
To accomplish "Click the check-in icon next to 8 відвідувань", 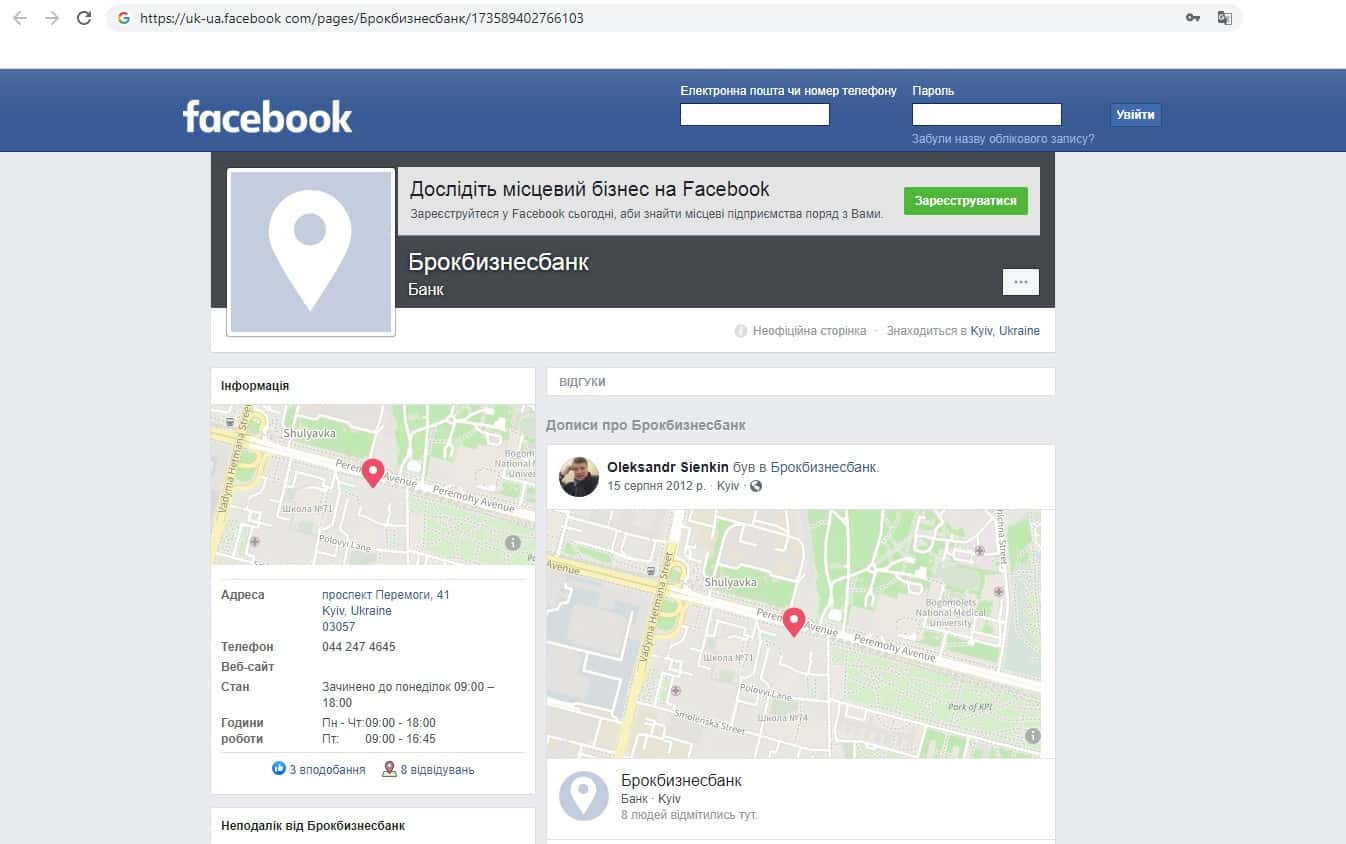I will point(389,770).
